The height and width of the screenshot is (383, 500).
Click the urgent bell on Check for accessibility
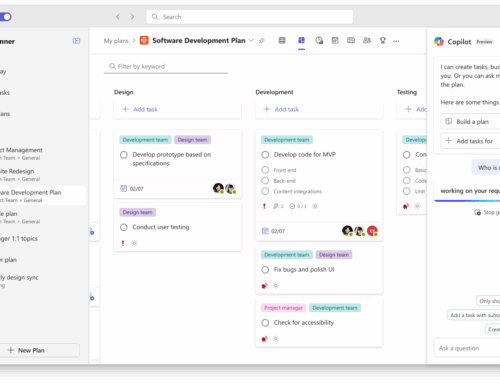[265, 339]
